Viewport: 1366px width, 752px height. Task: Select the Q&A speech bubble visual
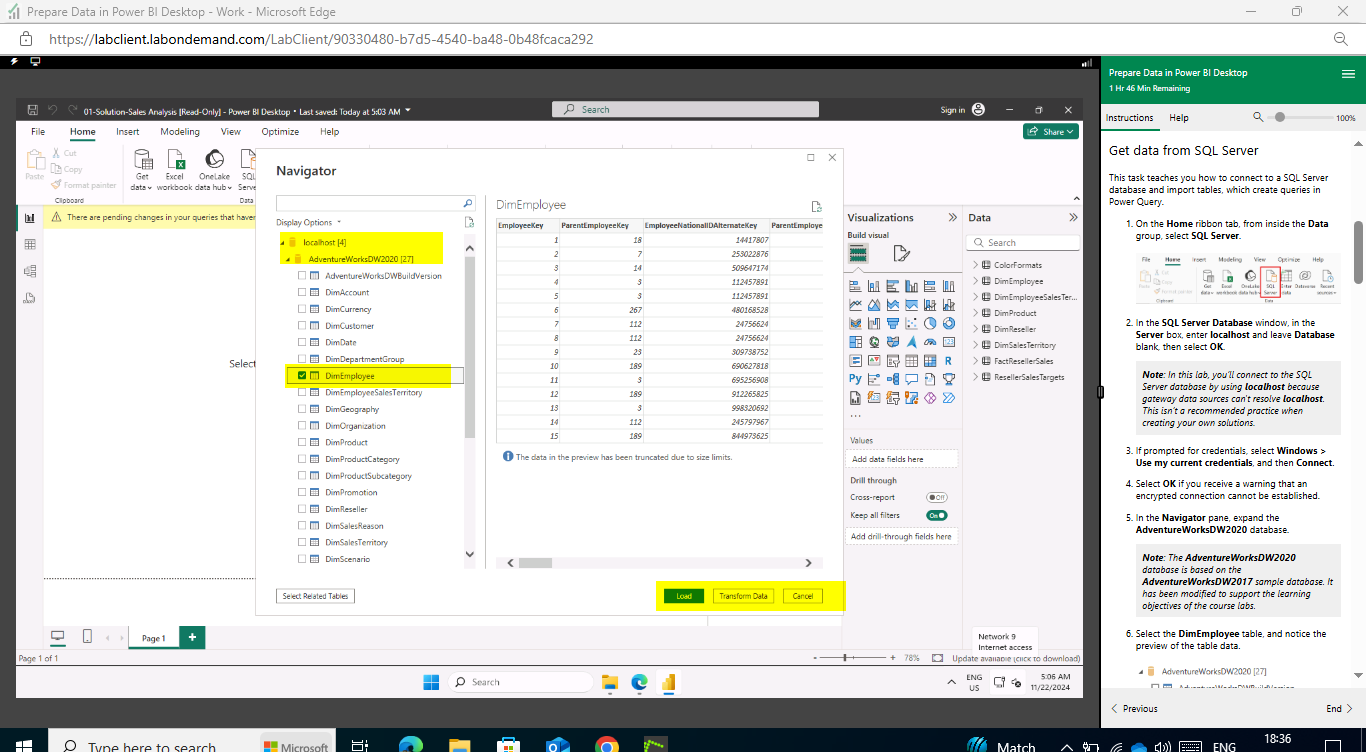[x=911, y=379]
